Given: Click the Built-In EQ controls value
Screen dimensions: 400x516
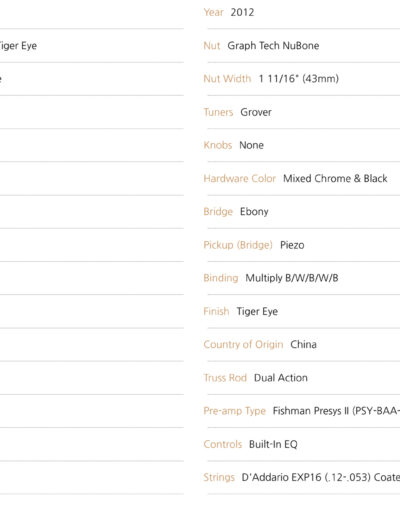Looking at the screenshot, I should [273, 444].
